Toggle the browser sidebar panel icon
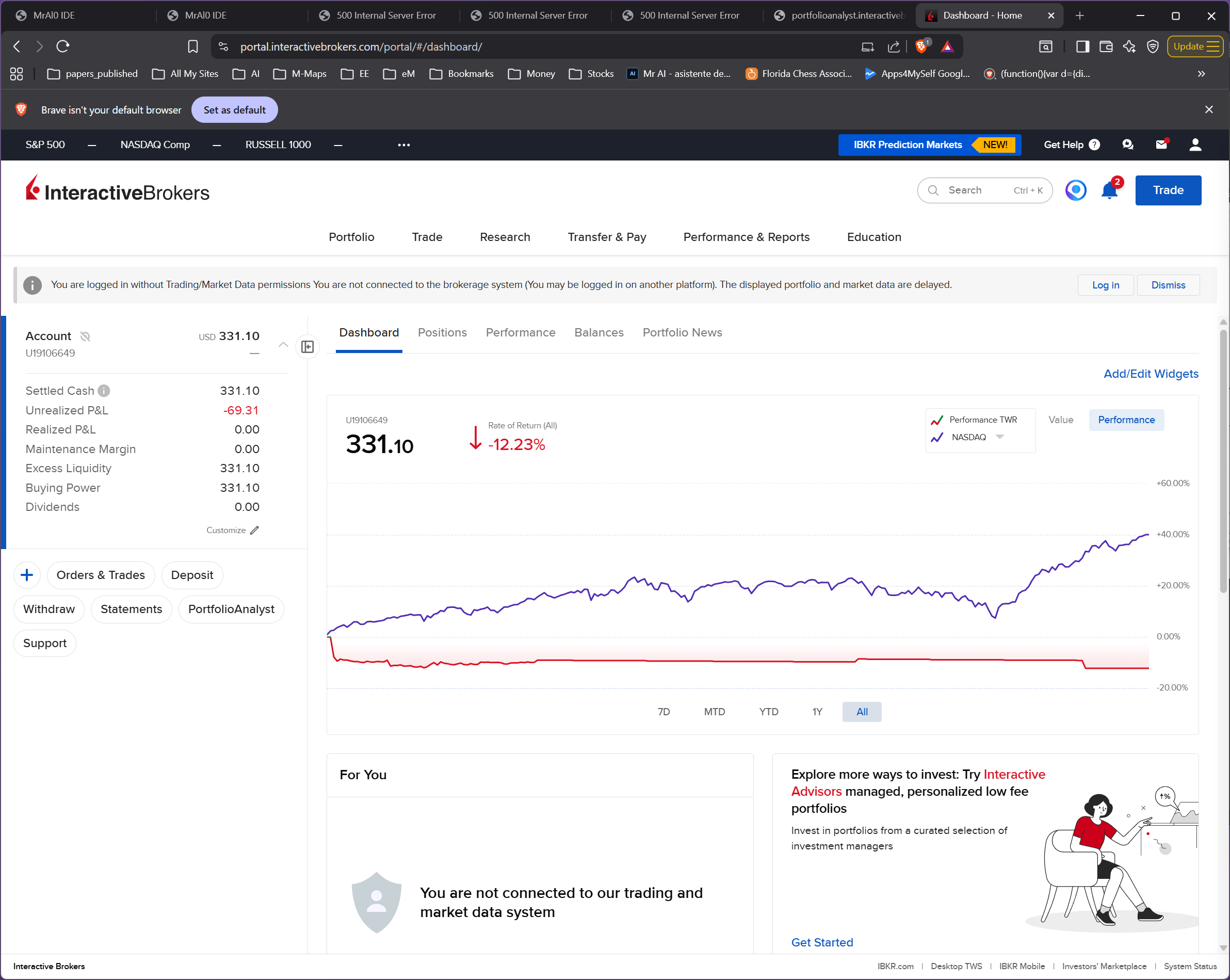This screenshot has width=1230, height=980. (x=1082, y=46)
